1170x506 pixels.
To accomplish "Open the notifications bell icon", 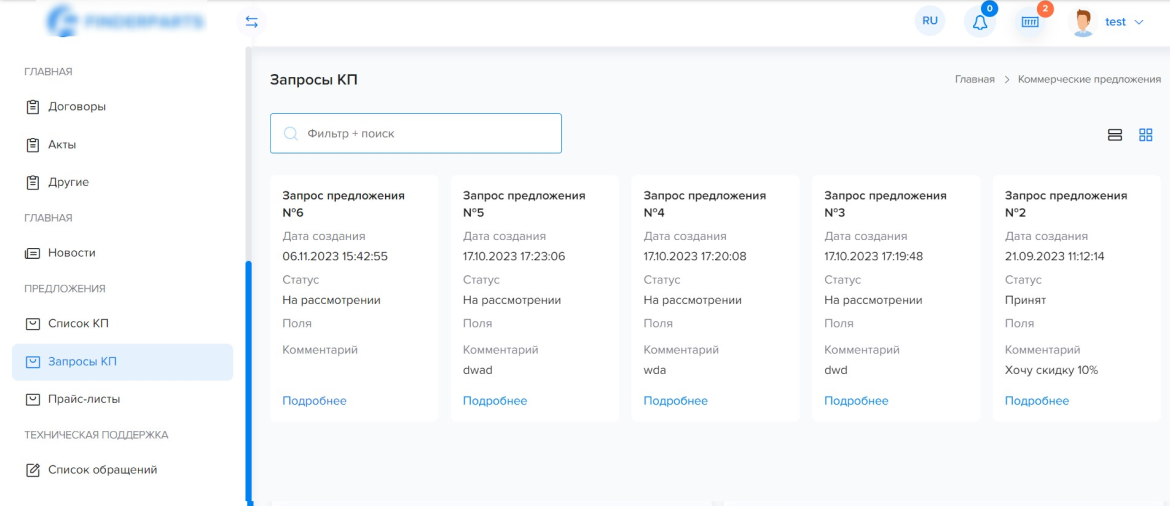I will [980, 22].
